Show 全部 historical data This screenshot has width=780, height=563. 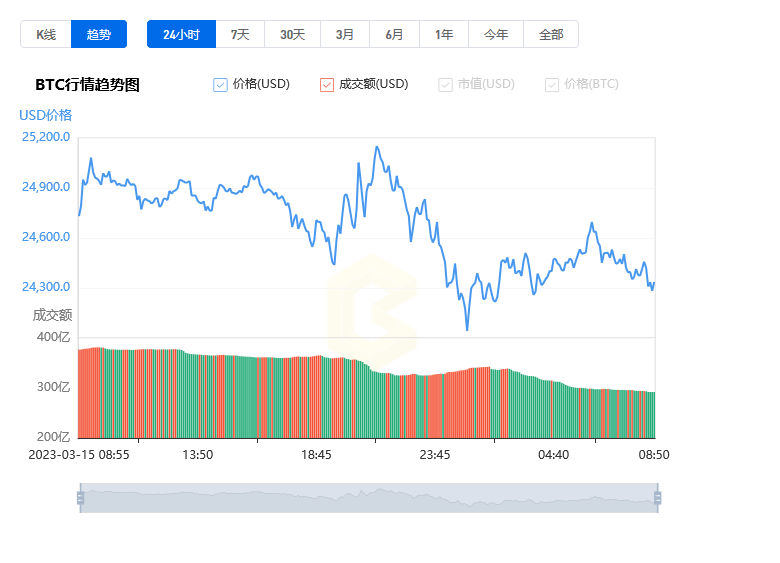pos(551,34)
